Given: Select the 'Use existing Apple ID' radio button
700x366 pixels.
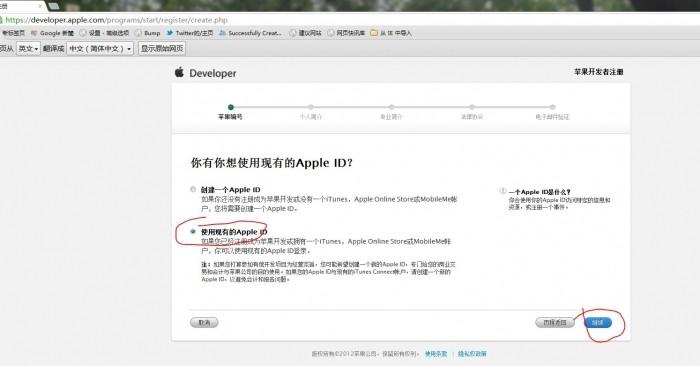Looking at the screenshot, I should coord(193,231).
